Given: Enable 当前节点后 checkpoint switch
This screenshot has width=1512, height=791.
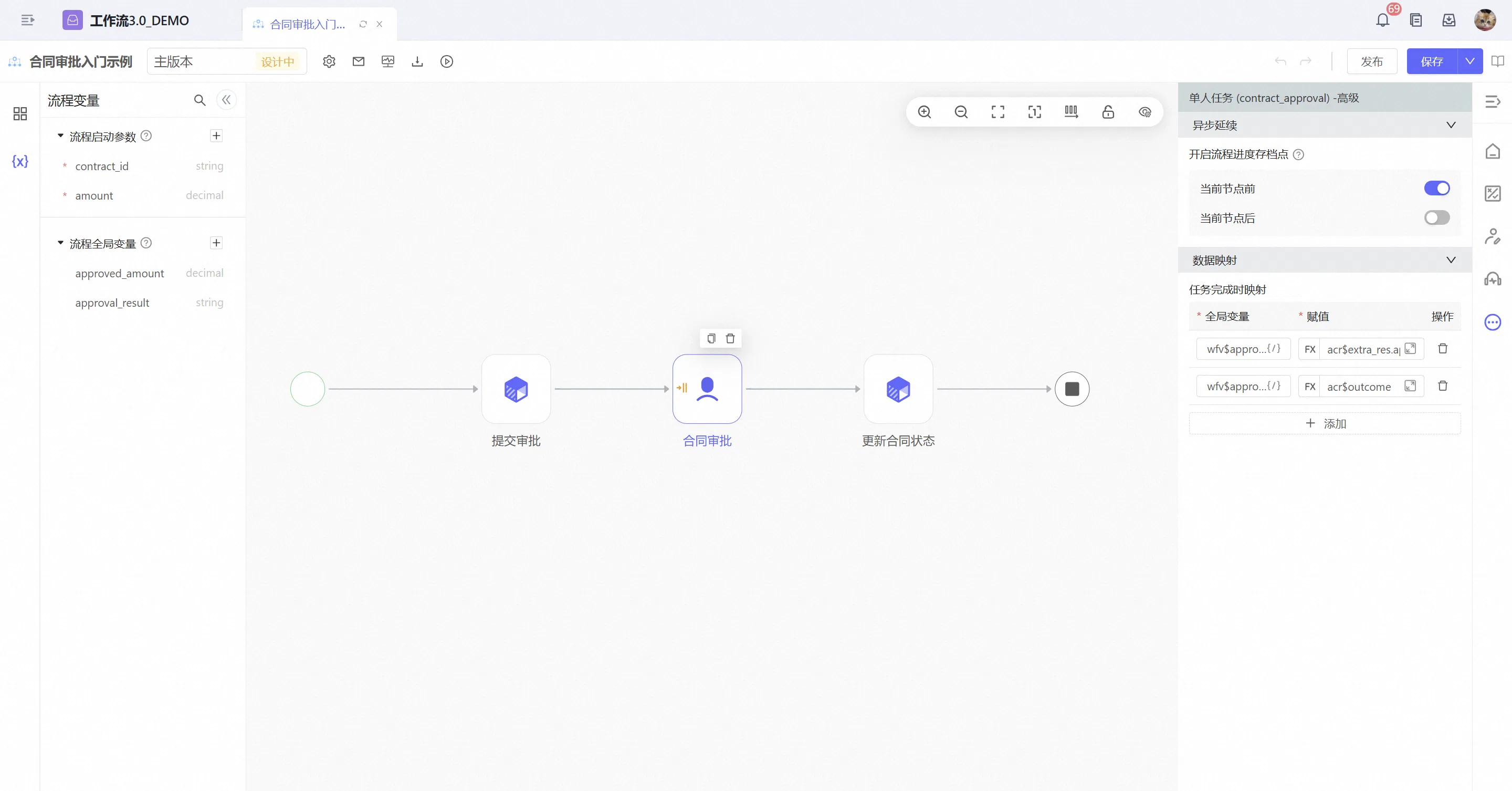Looking at the screenshot, I should tap(1437, 218).
